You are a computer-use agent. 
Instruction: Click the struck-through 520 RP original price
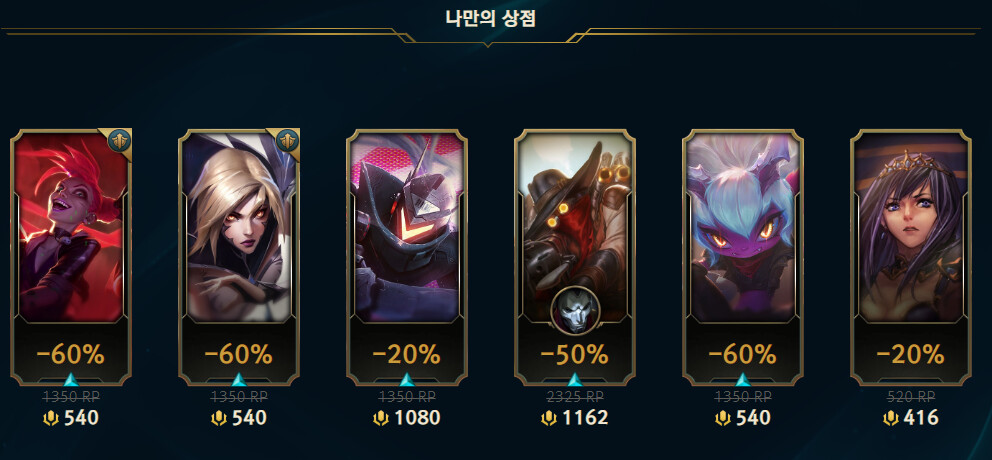tap(910, 397)
